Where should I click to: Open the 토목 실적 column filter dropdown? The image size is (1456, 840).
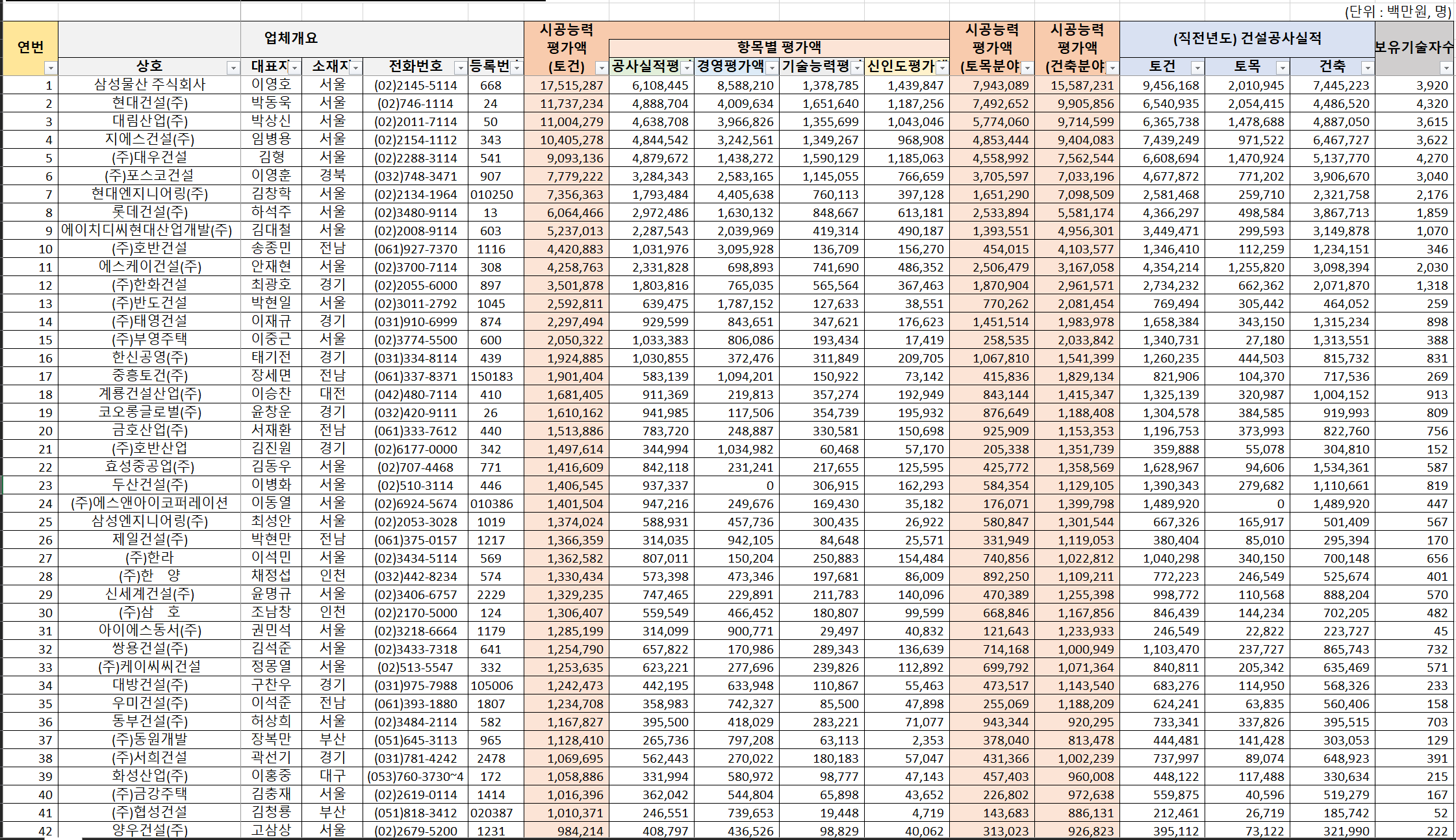click(x=1283, y=68)
